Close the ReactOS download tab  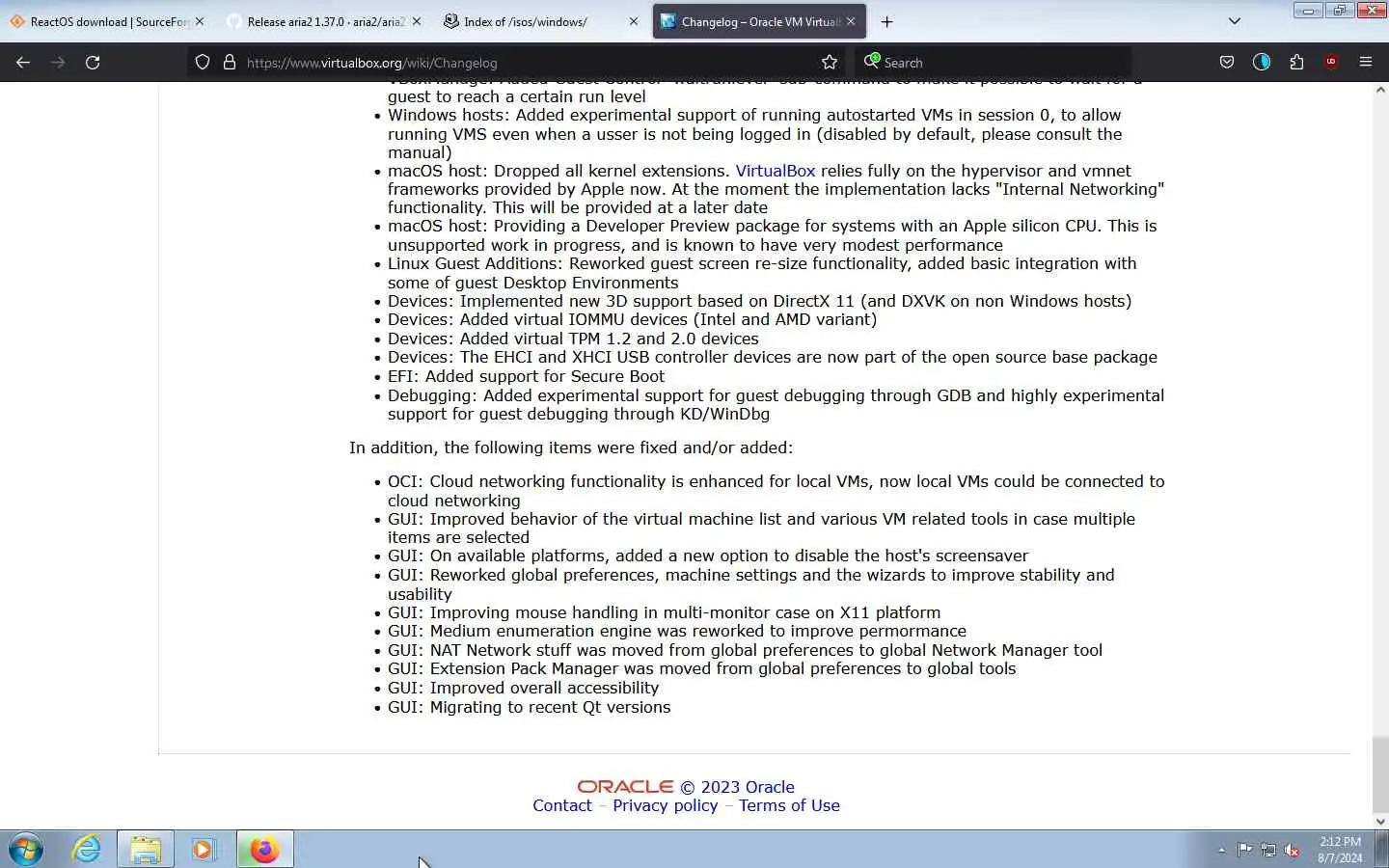(x=200, y=21)
